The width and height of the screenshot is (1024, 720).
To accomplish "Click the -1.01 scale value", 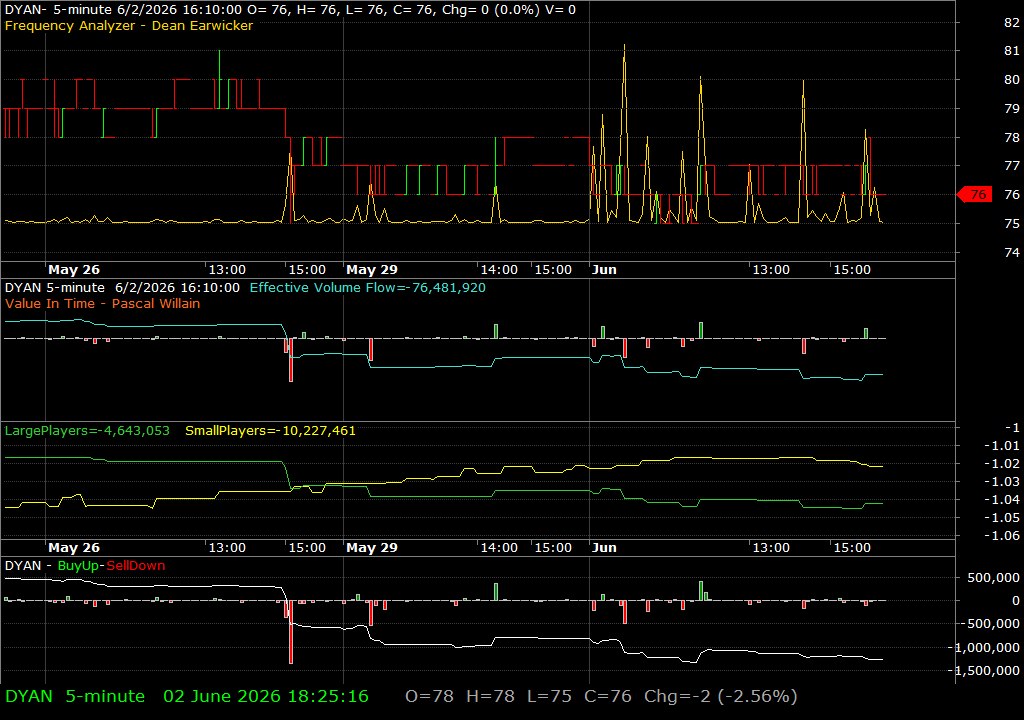I will [x=1002, y=446].
